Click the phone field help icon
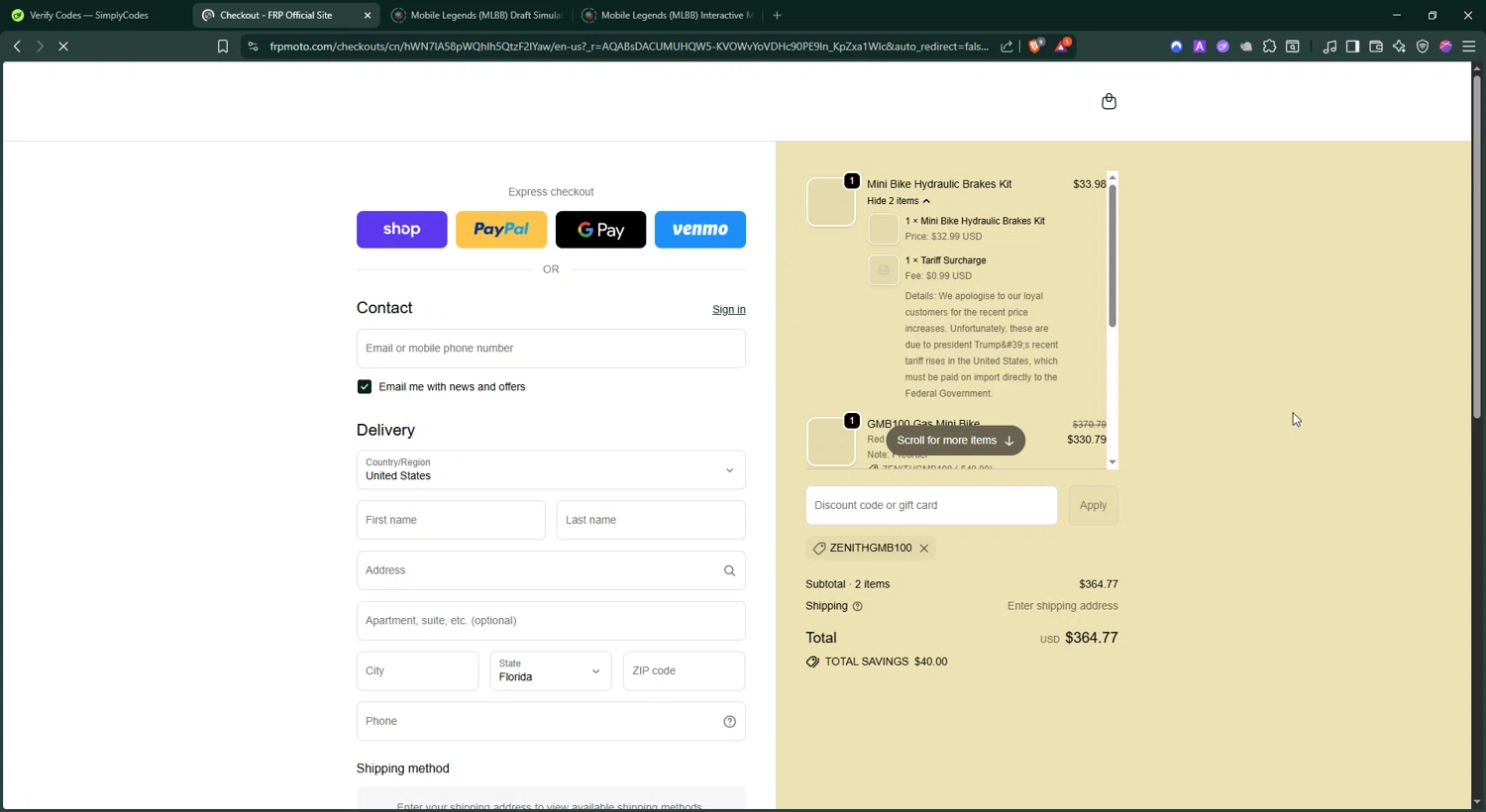1486x812 pixels. coord(729,722)
